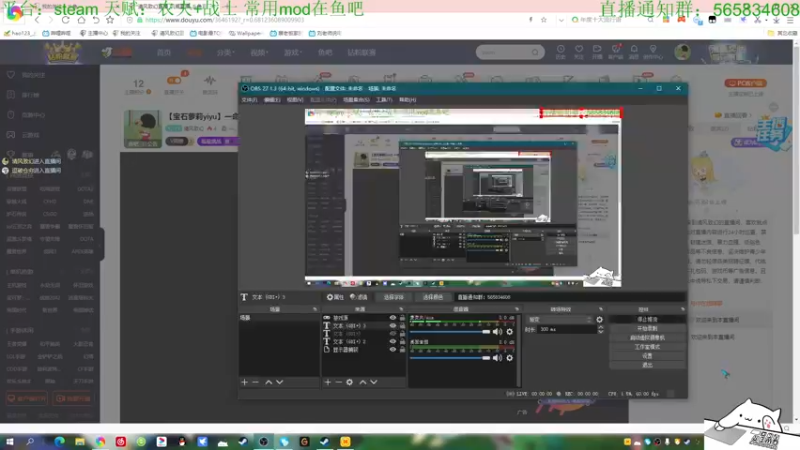Pop out the Controls dock panel

click(x=683, y=309)
